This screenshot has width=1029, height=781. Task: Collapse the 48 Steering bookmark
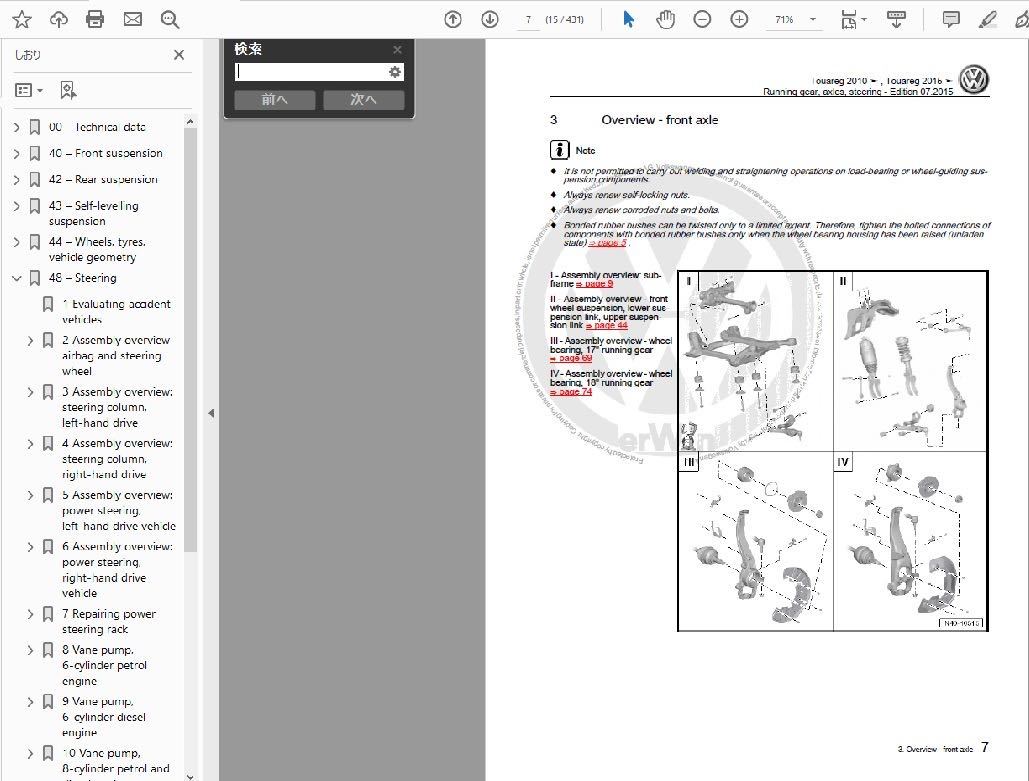click(16, 278)
